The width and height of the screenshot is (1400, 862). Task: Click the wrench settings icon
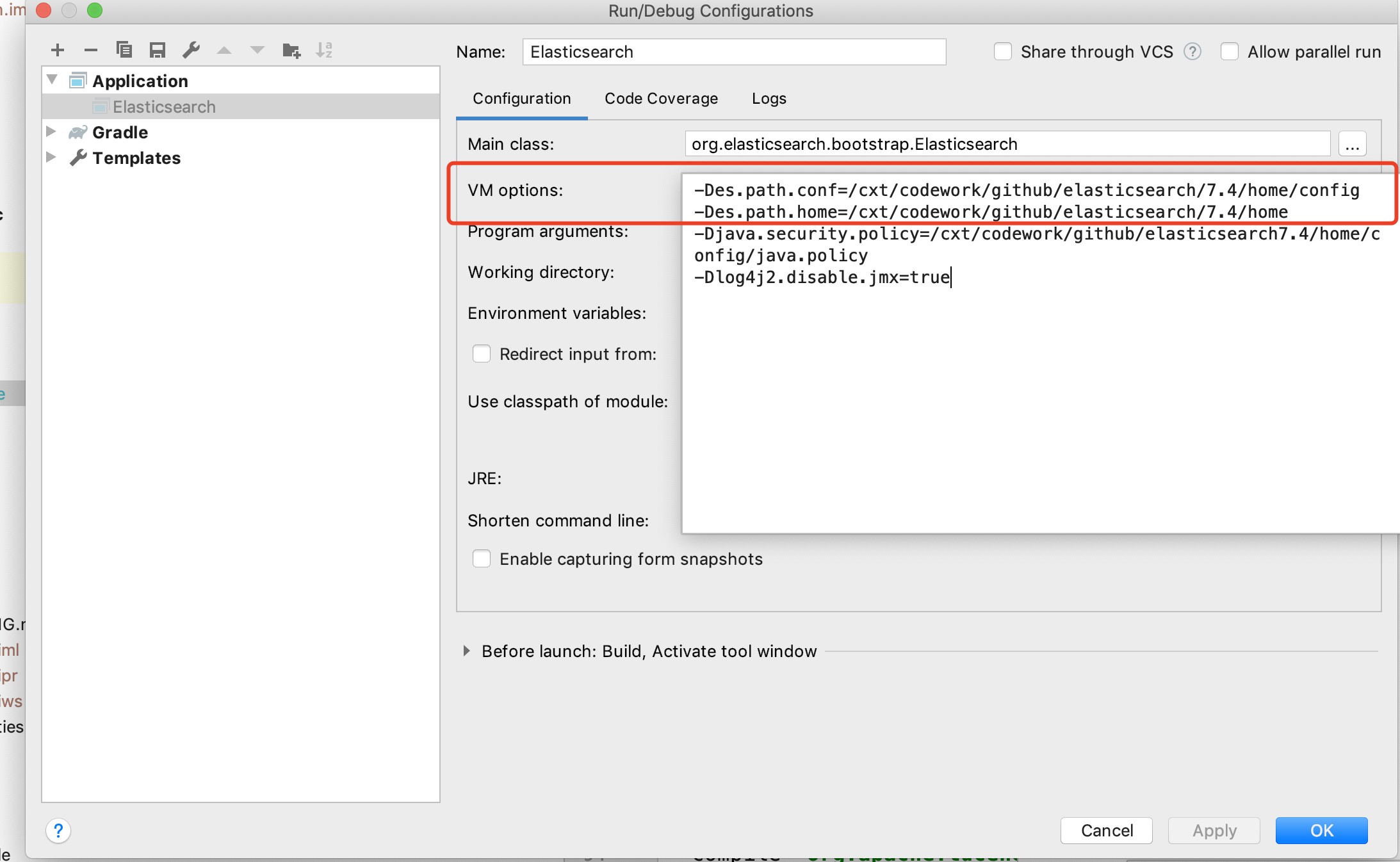click(190, 52)
